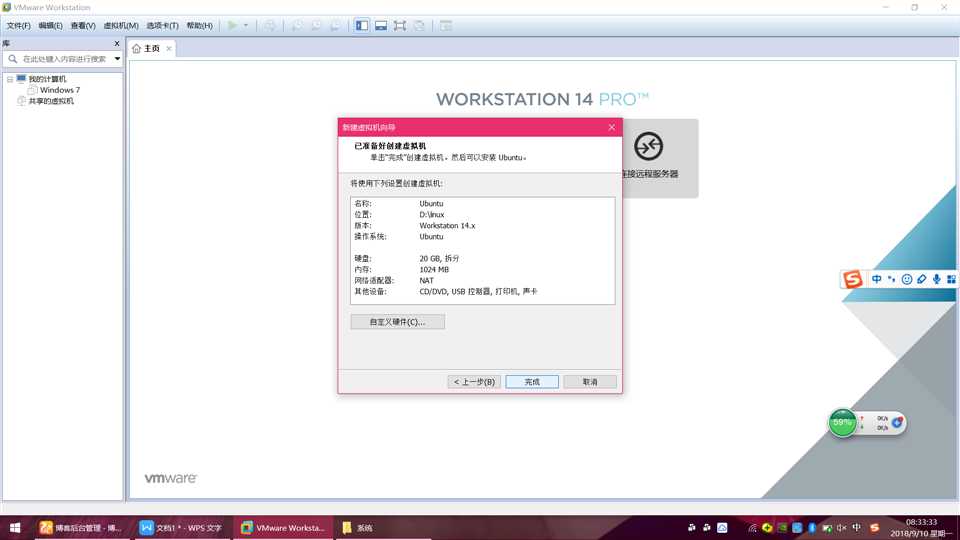Viewport: 960px width, 540px height.
Task: Click the green Power On play icon
Action: [232, 25]
